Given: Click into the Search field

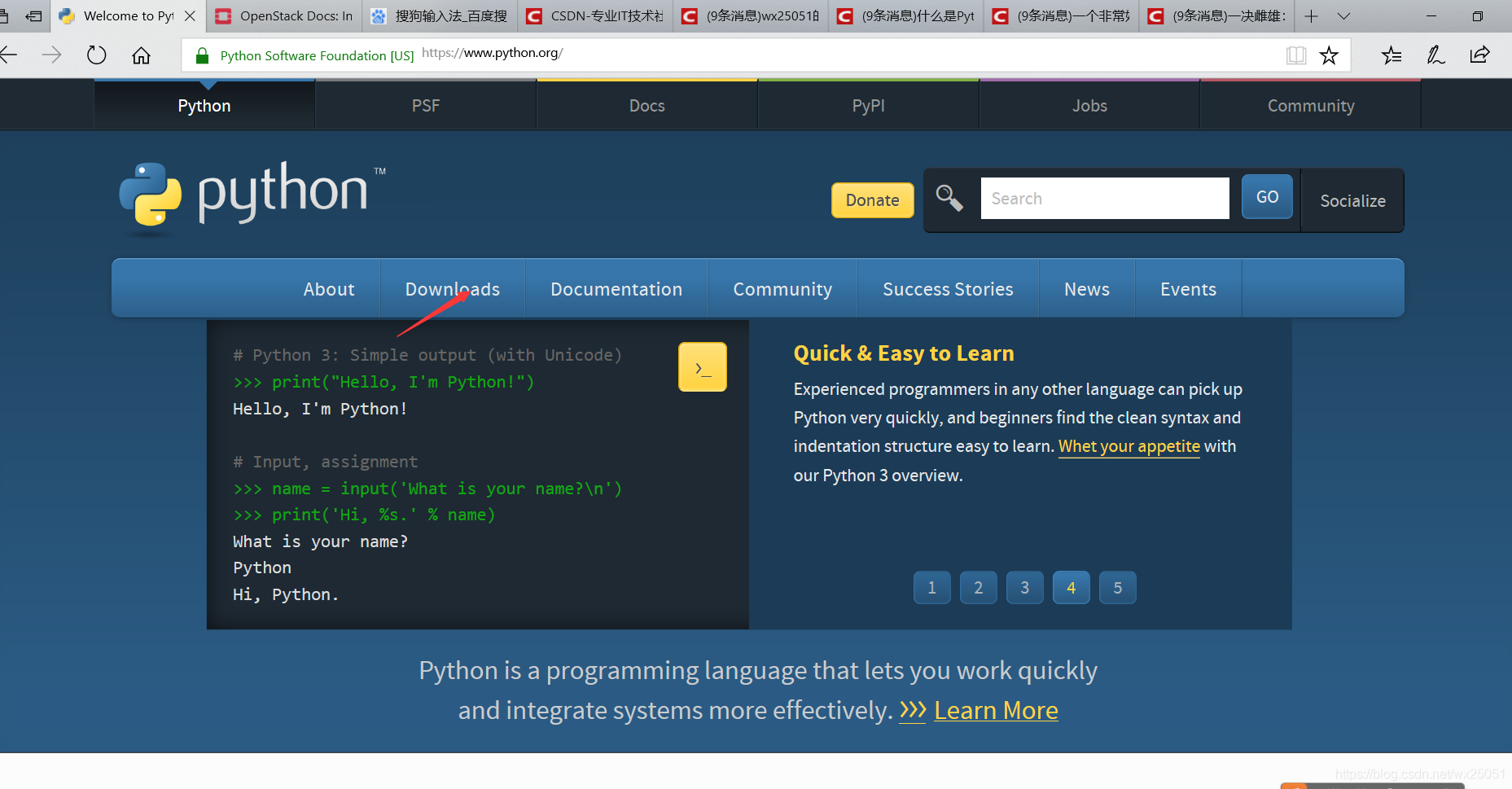Looking at the screenshot, I should 1105,198.
